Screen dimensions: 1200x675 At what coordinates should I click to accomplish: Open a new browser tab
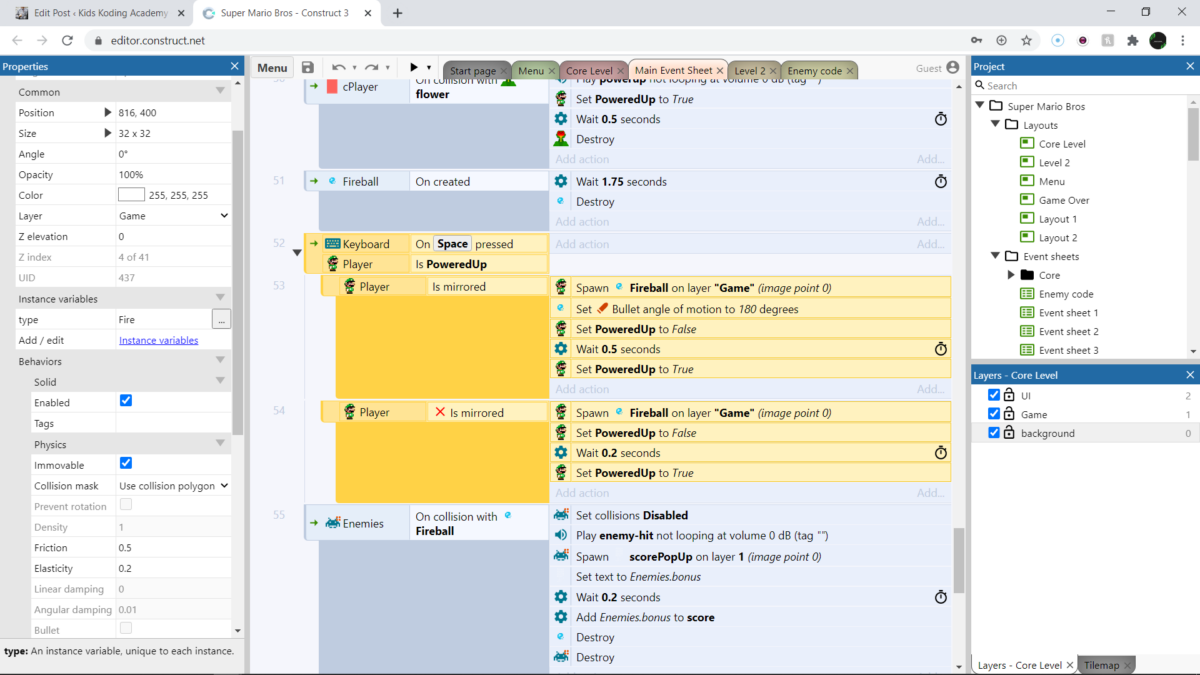pyautogui.click(x=397, y=13)
